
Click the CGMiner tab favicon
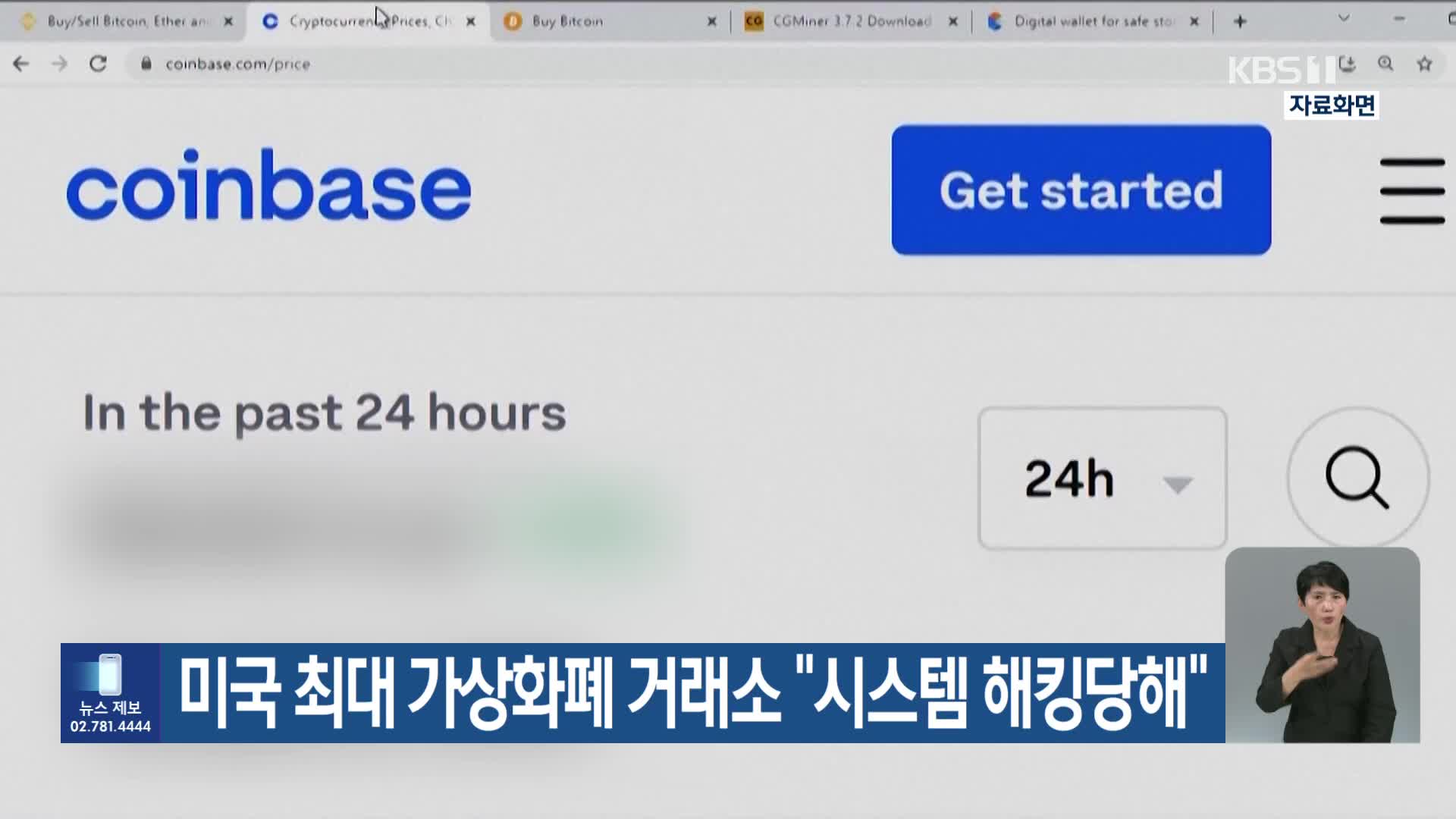click(753, 21)
